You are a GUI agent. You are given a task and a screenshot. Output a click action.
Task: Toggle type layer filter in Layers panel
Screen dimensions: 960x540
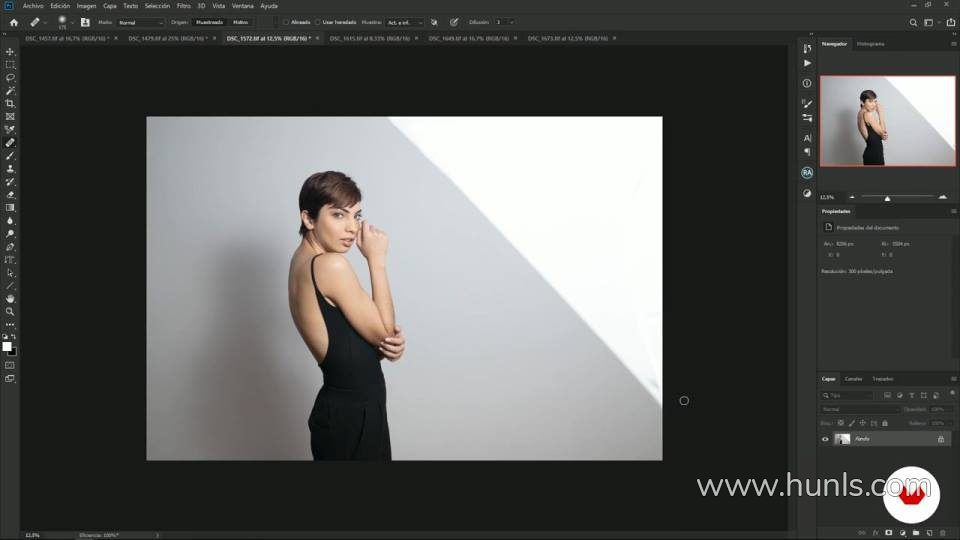pos(912,396)
